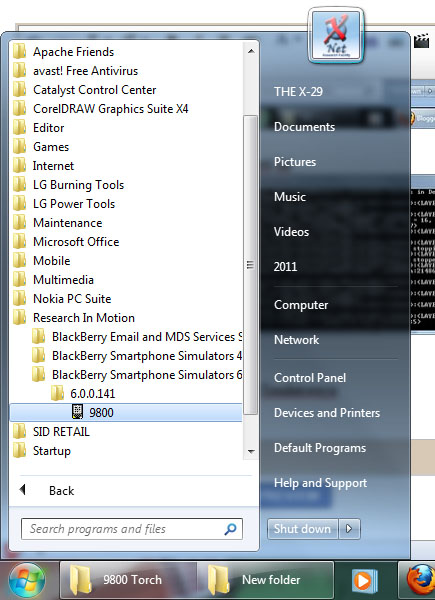Click the programs list scrollbar thumb
The height and width of the screenshot is (600, 435).
click(251, 265)
